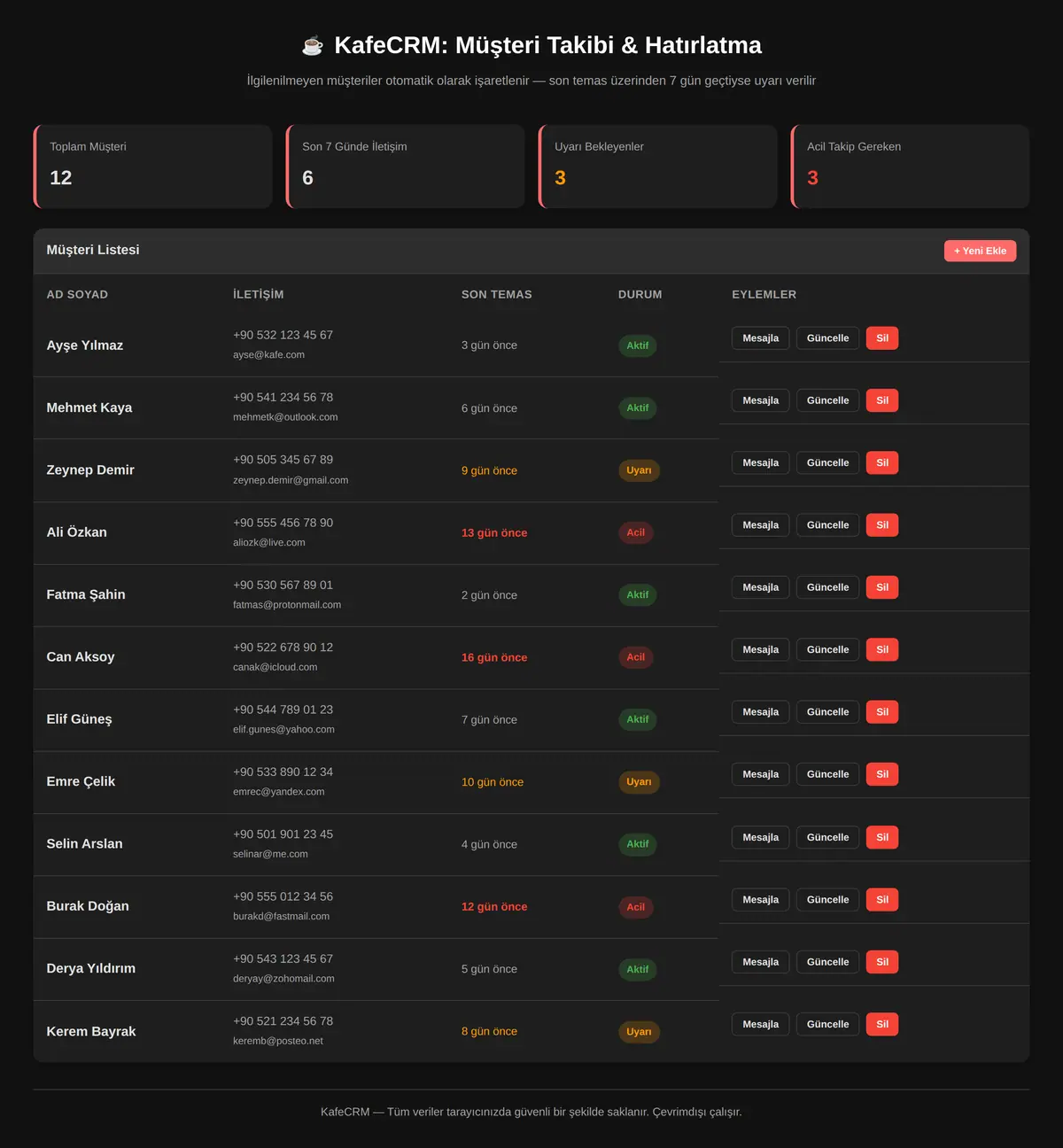Remove Burak Doğan with Sil
1063x1148 pixels.
882,900
